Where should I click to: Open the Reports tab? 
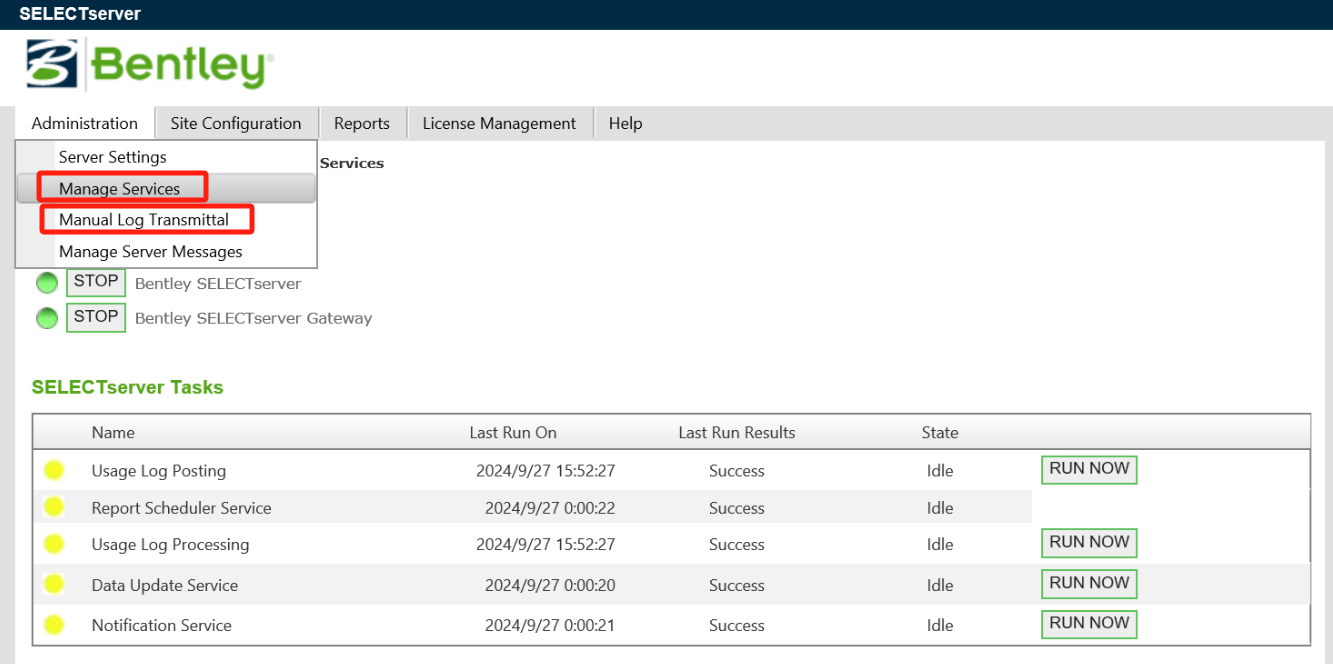[x=362, y=123]
